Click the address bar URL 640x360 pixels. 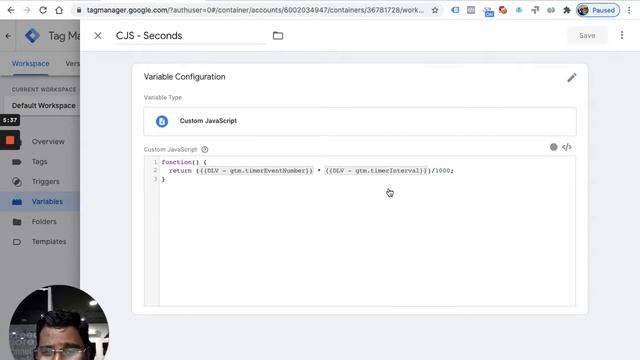coord(255,10)
